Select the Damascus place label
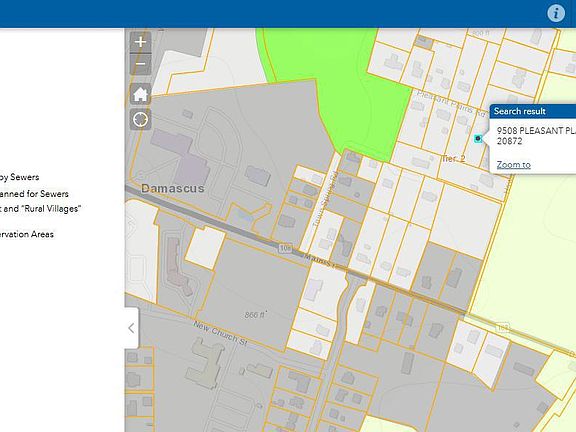This screenshot has height=432, width=576. [172, 188]
